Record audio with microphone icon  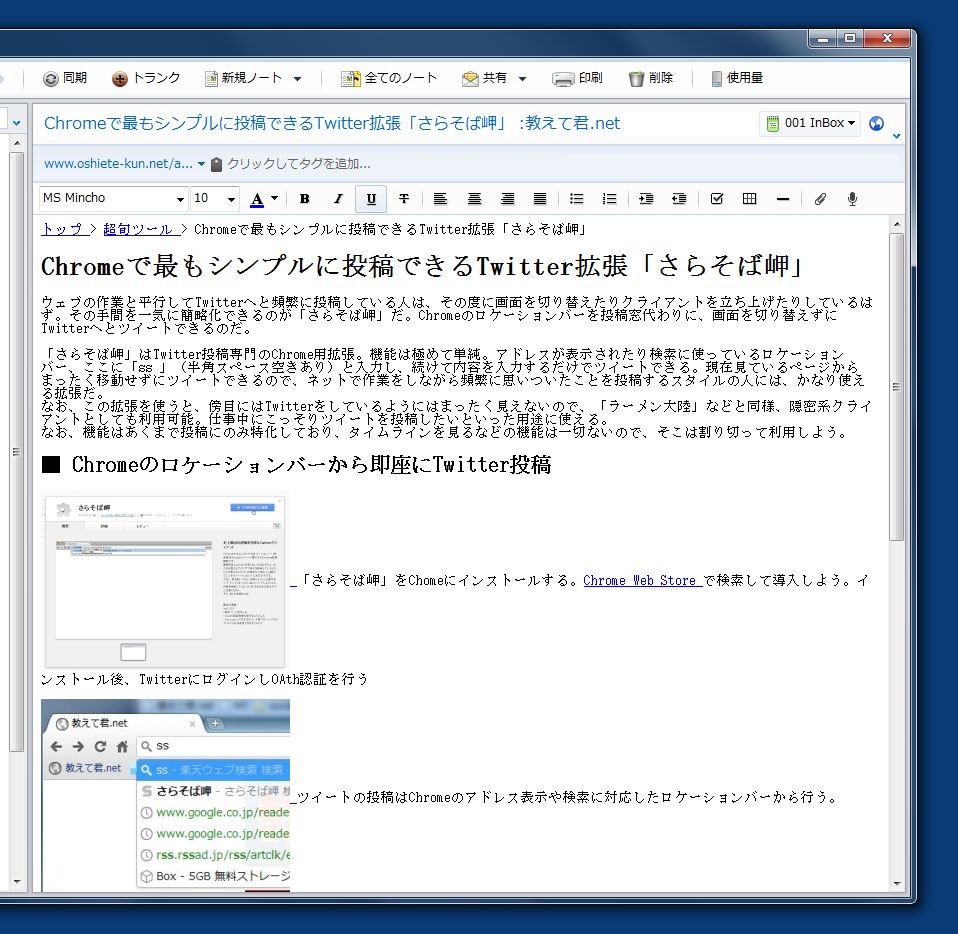tap(852, 199)
